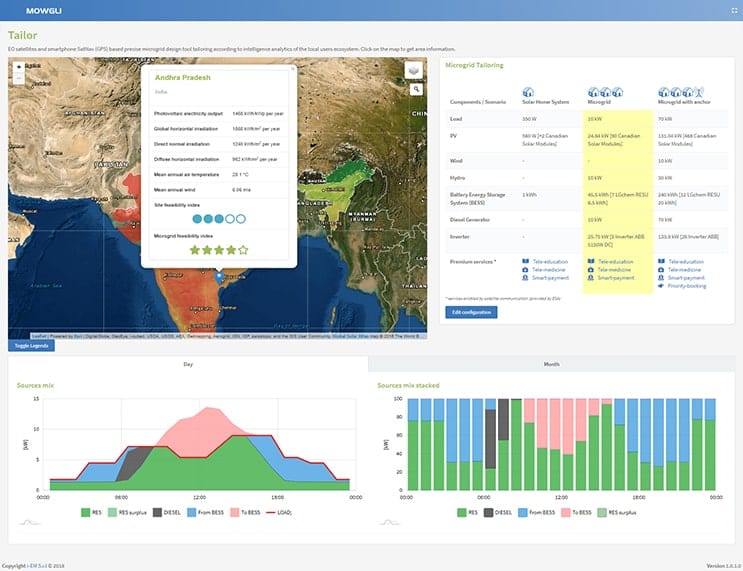Click the Diesel Generator row label

coord(470,219)
